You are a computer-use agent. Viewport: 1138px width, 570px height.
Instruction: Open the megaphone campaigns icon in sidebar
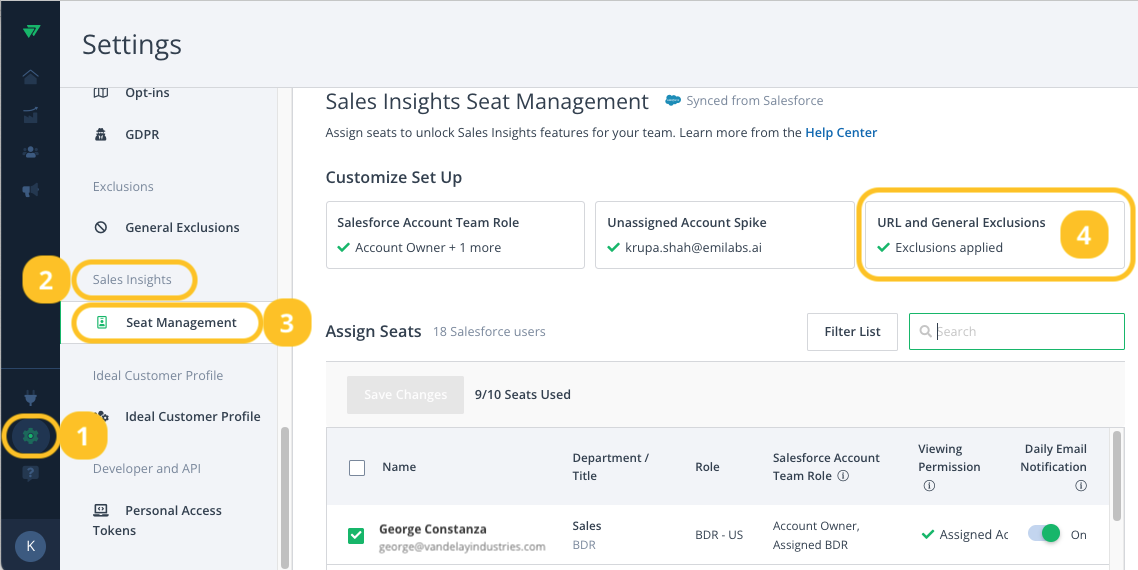click(x=30, y=190)
